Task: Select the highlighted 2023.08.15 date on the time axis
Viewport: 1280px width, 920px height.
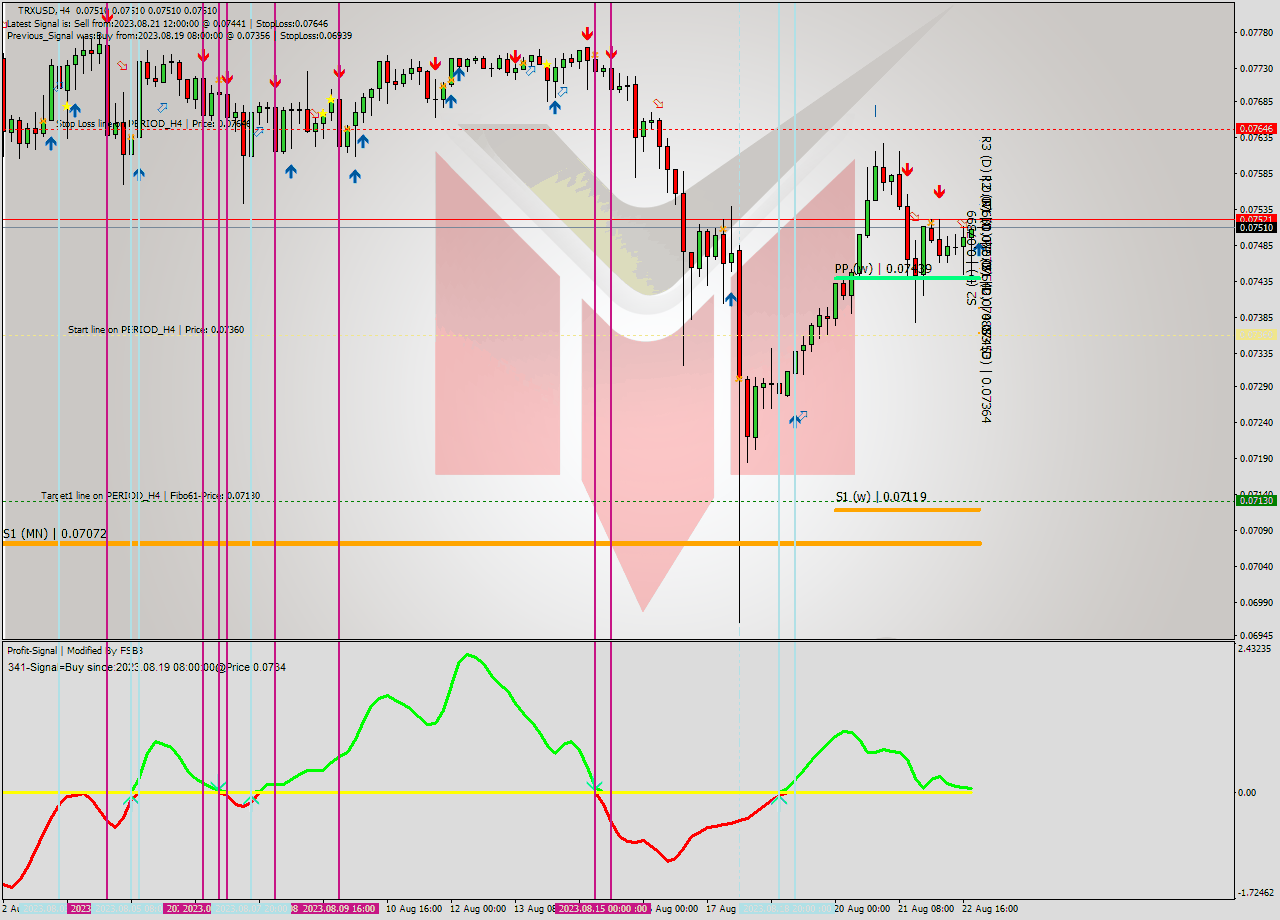Action: click(601, 909)
